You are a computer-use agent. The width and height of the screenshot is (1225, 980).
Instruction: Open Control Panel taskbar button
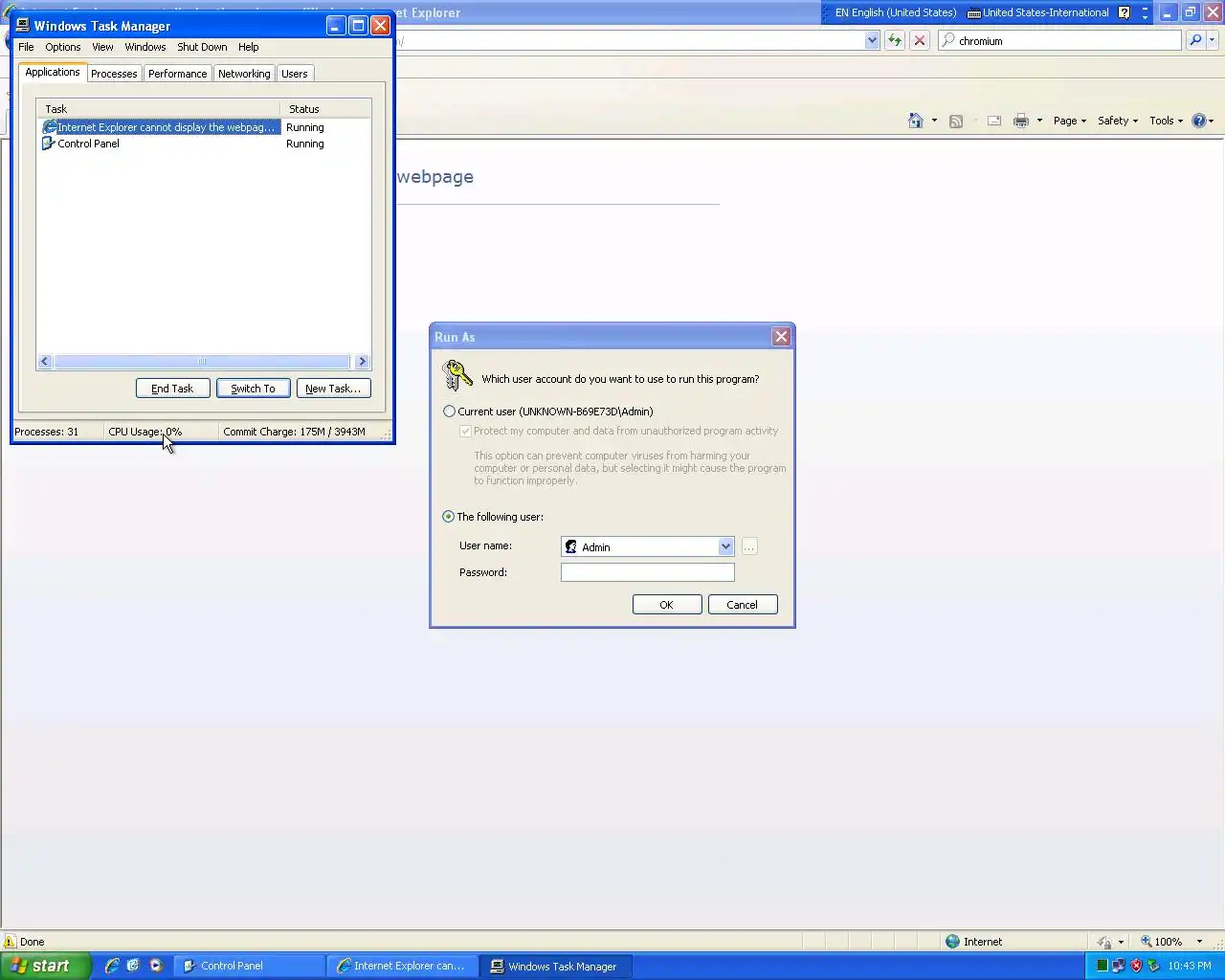click(249, 966)
